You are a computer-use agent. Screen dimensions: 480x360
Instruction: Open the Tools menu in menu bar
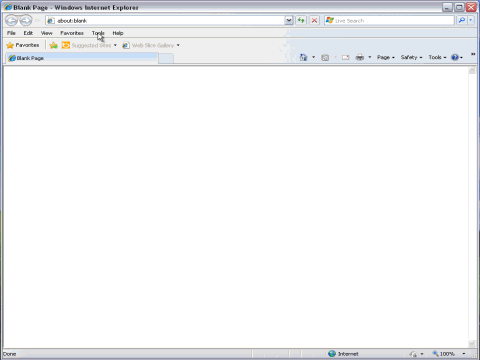click(x=98, y=33)
